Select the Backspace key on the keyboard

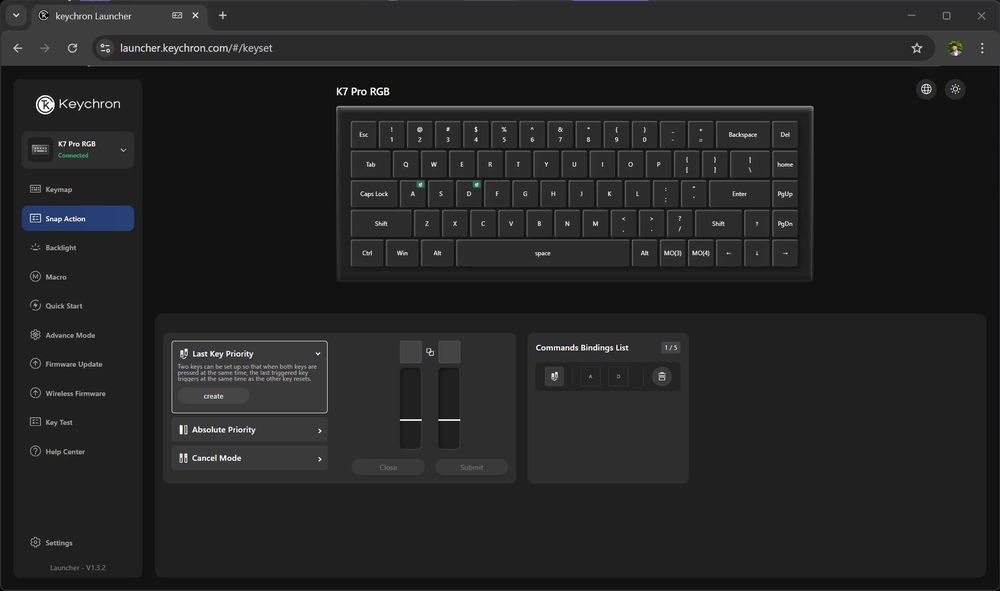coord(742,135)
